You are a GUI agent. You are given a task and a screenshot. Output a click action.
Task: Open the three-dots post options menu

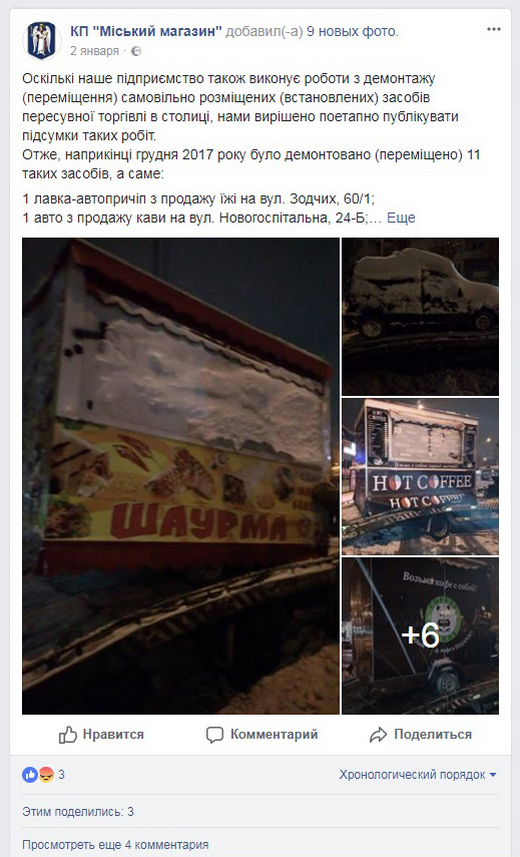493,30
